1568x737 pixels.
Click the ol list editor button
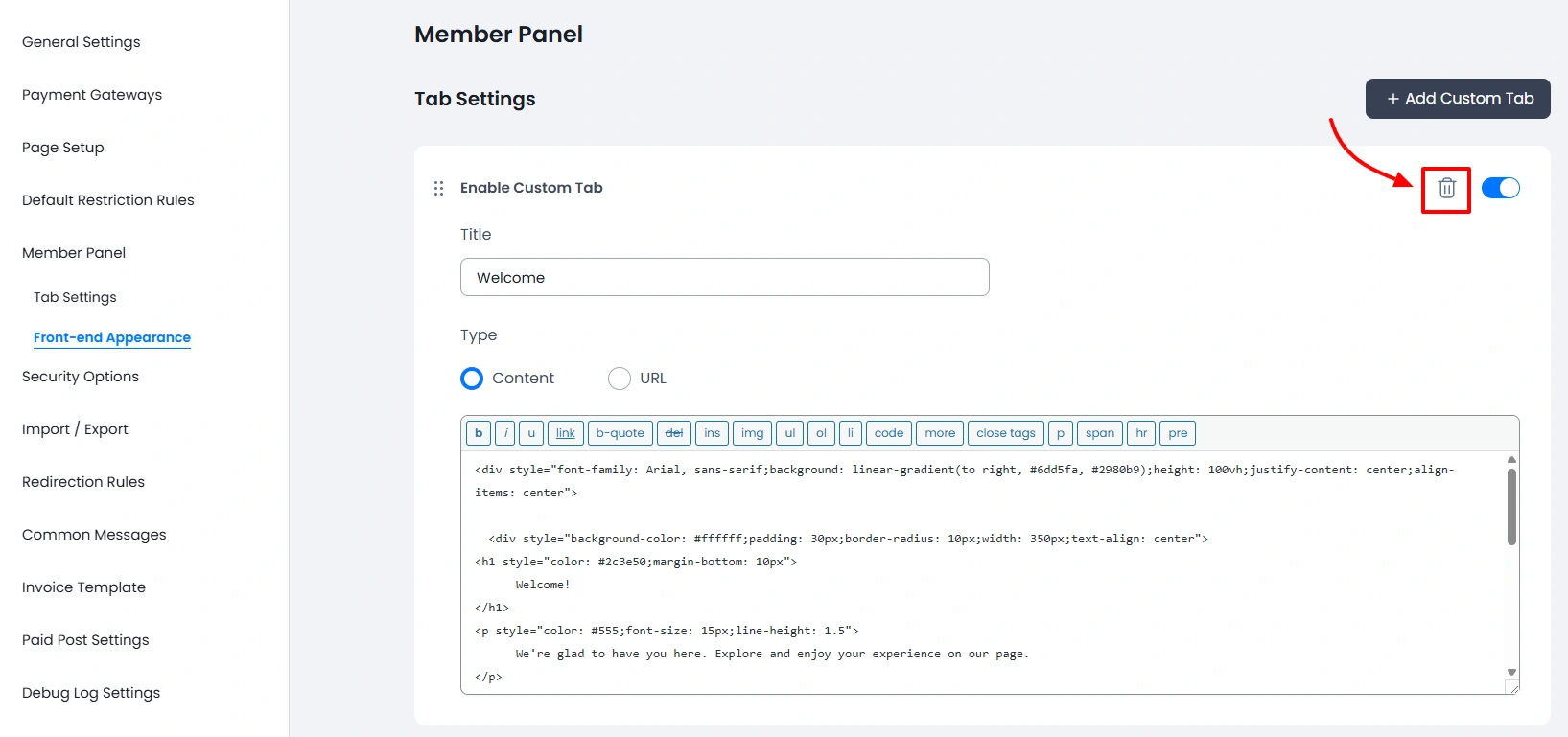pos(821,433)
